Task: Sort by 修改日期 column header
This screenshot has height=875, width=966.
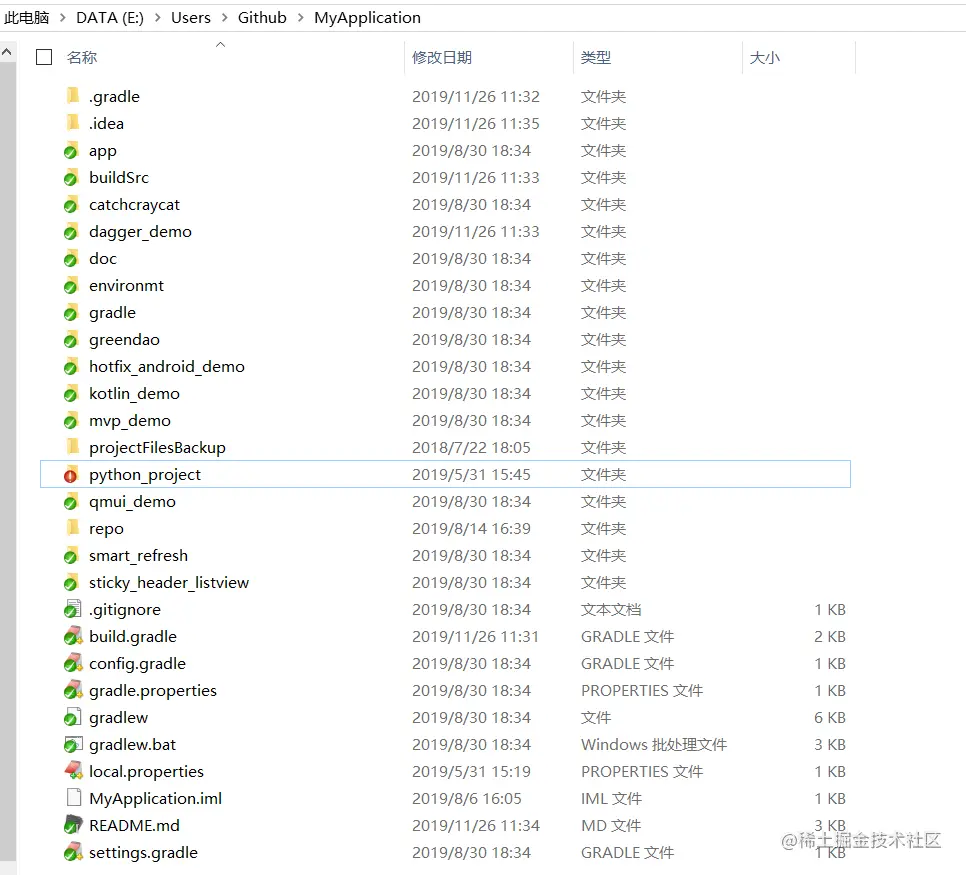Action: coord(442,57)
